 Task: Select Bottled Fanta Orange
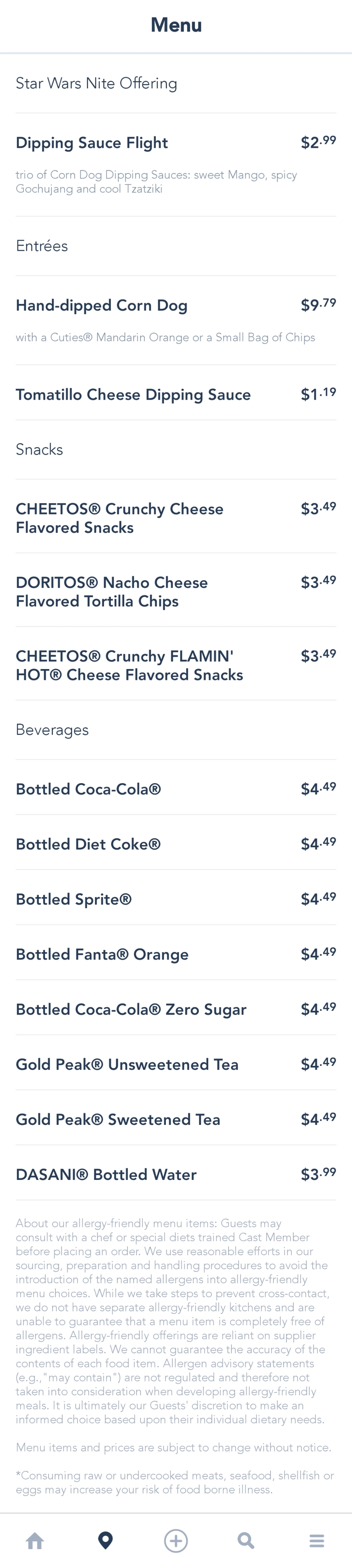coord(102,954)
